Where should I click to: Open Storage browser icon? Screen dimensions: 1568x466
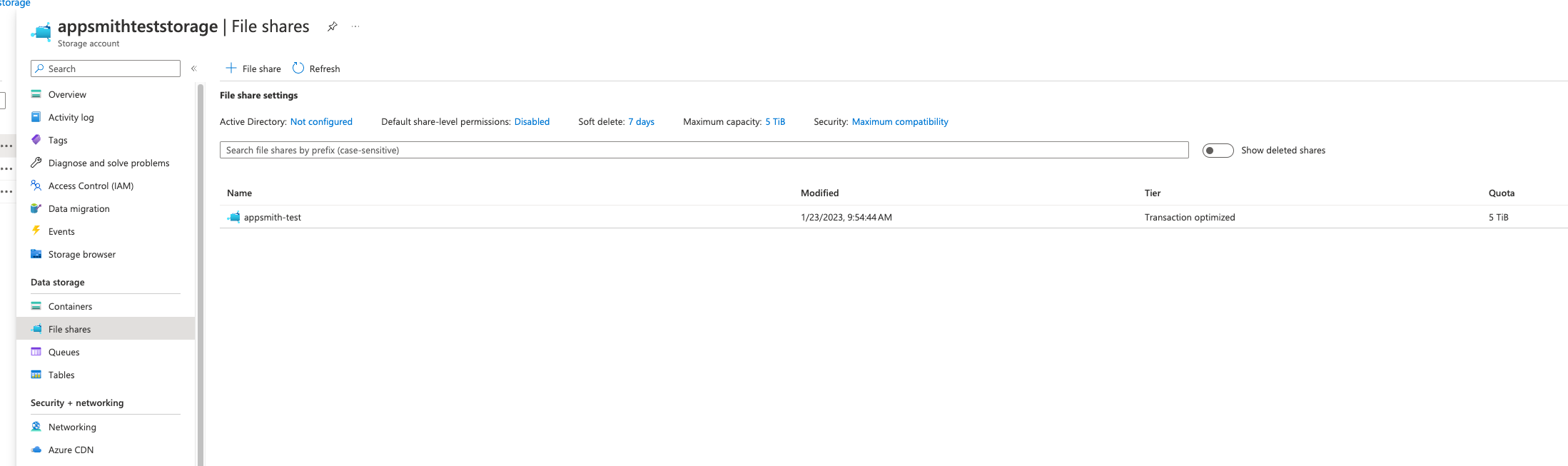pyautogui.click(x=36, y=254)
